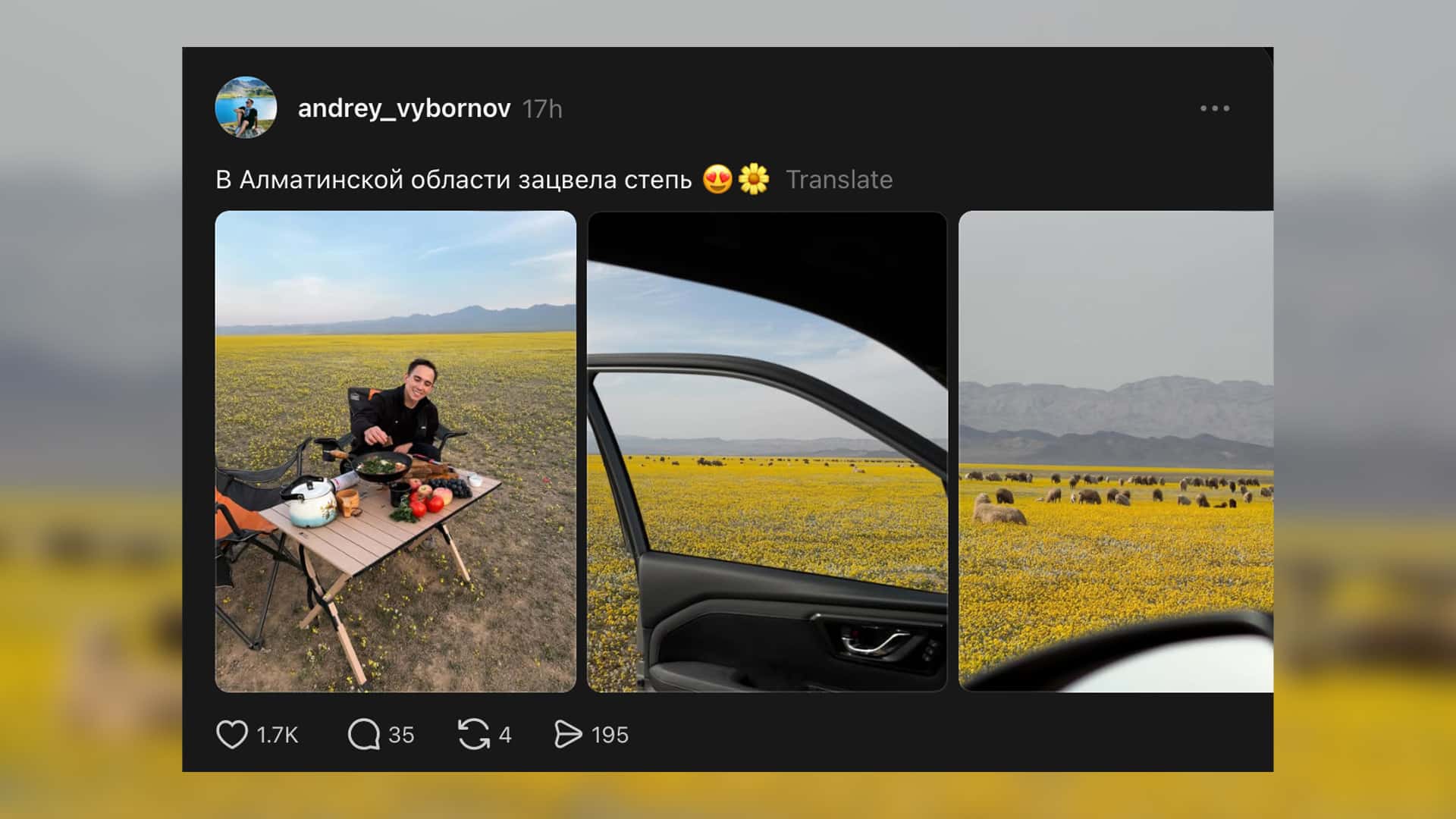Viewport: 1456px width, 819px height.
Task: Click the 17h post timestamp
Action: pyautogui.click(x=542, y=109)
